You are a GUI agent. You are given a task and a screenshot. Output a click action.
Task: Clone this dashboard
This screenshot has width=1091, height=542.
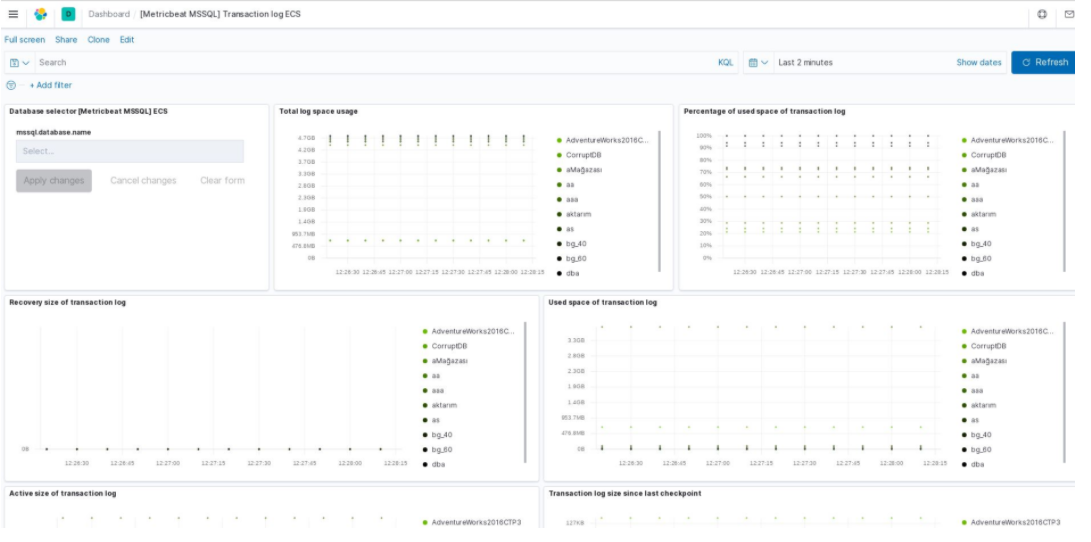coord(98,40)
